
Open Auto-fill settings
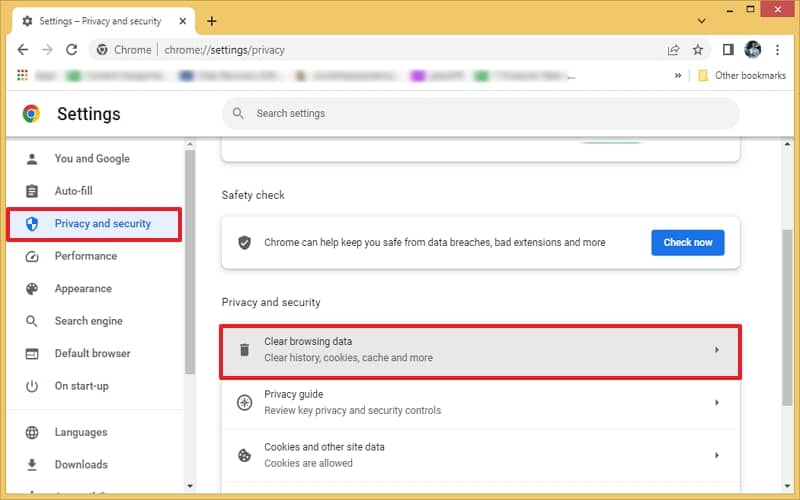coord(95,191)
